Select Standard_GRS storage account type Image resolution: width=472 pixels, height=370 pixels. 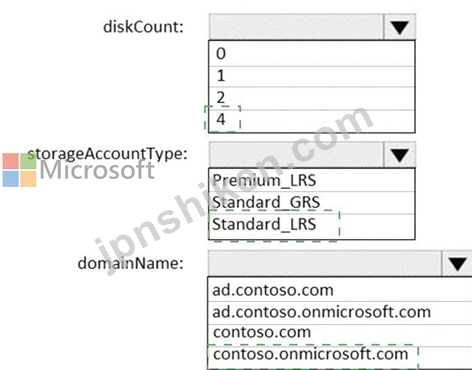coord(312,202)
